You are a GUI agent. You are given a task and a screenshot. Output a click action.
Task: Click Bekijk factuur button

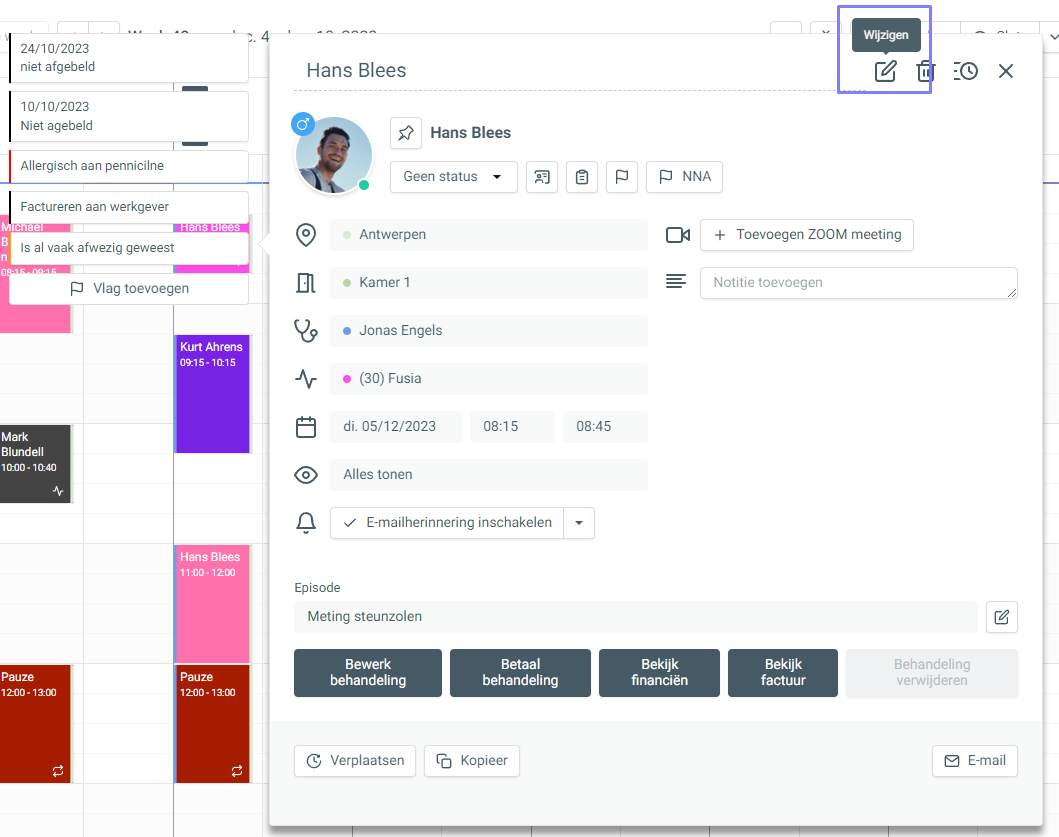(783, 673)
